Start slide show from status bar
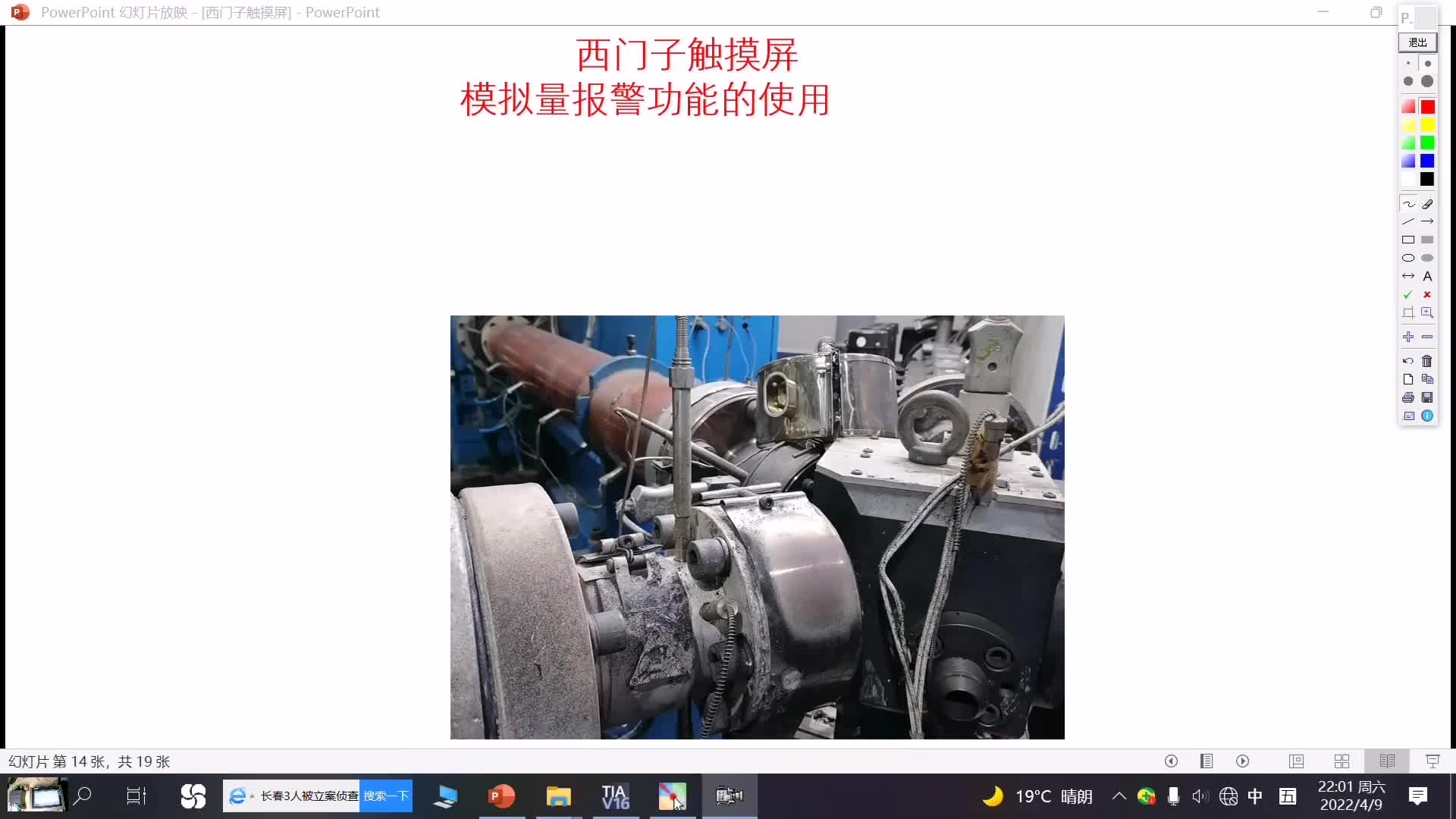This screenshot has width=1456, height=819. pyautogui.click(x=1432, y=761)
